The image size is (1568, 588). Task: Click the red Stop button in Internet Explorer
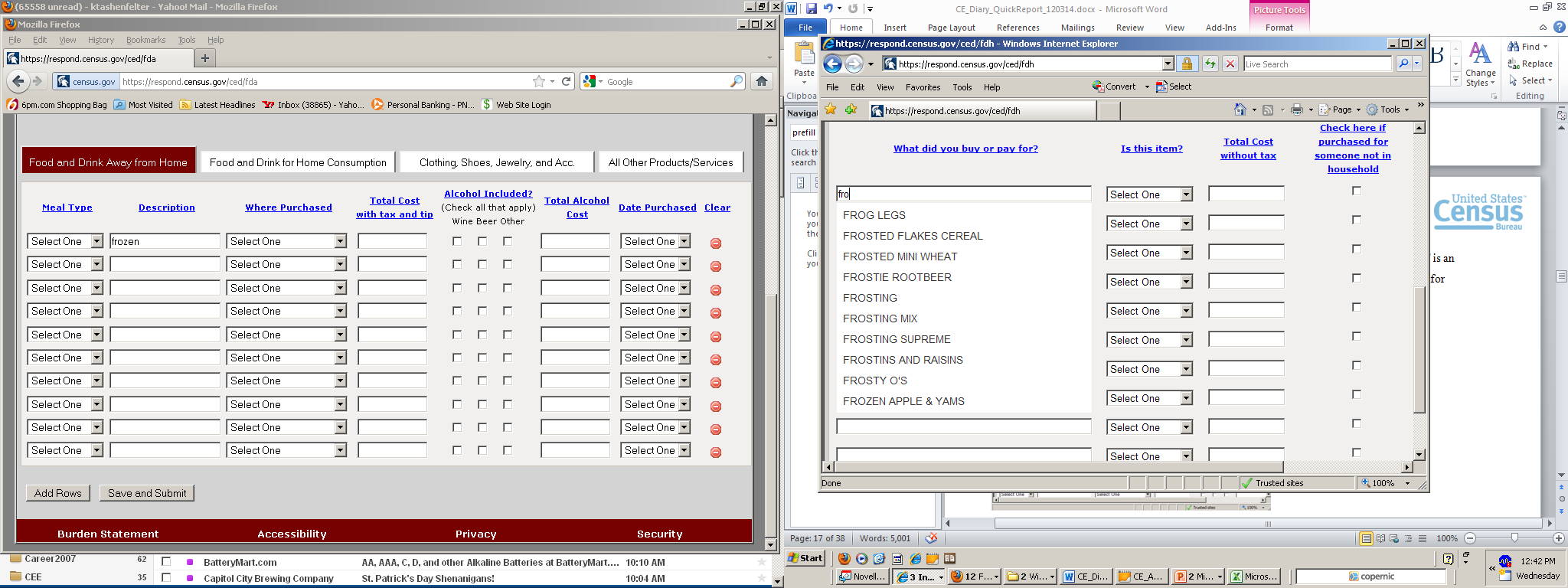pos(1230,64)
